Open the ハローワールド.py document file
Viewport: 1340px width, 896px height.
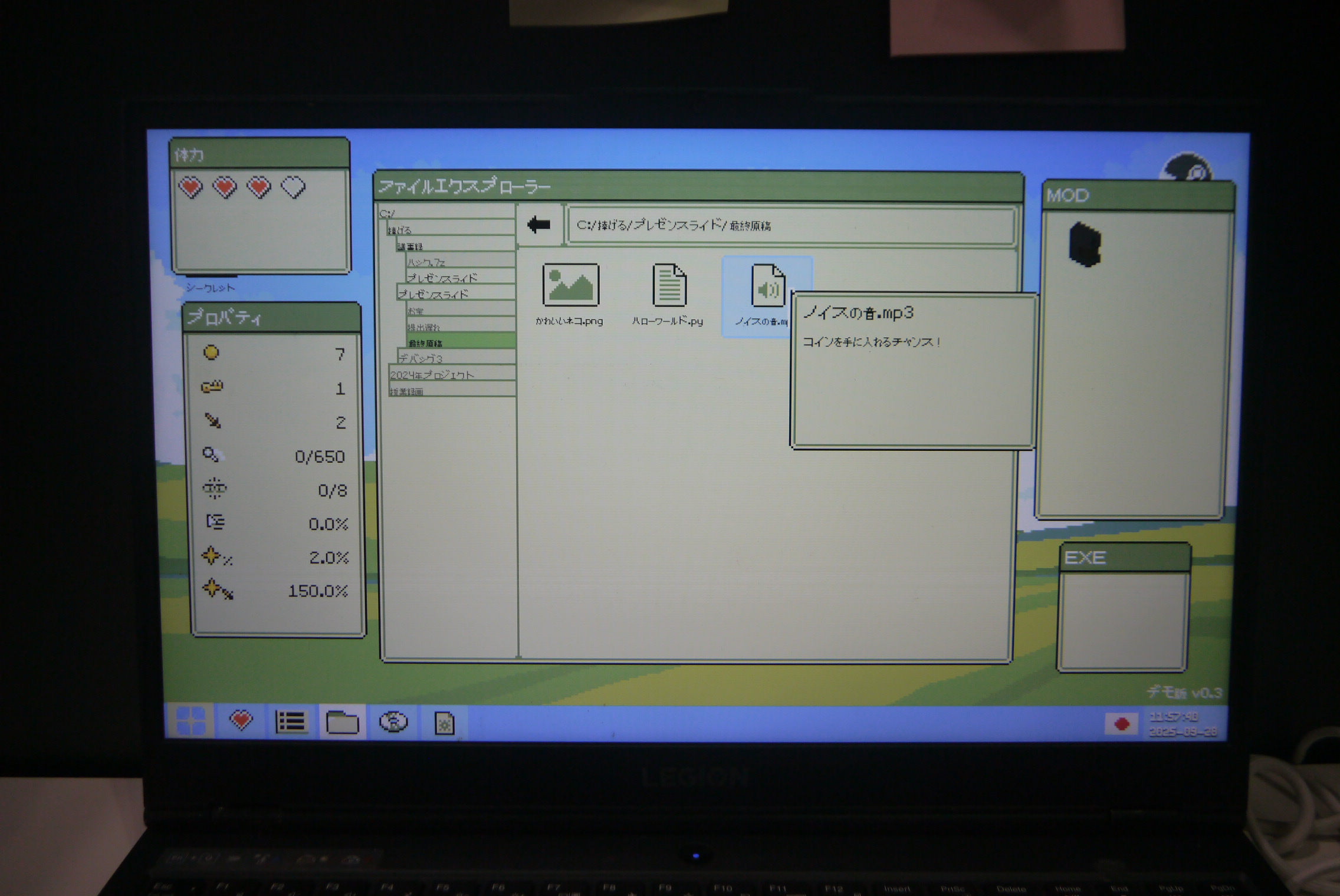coord(669,286)
